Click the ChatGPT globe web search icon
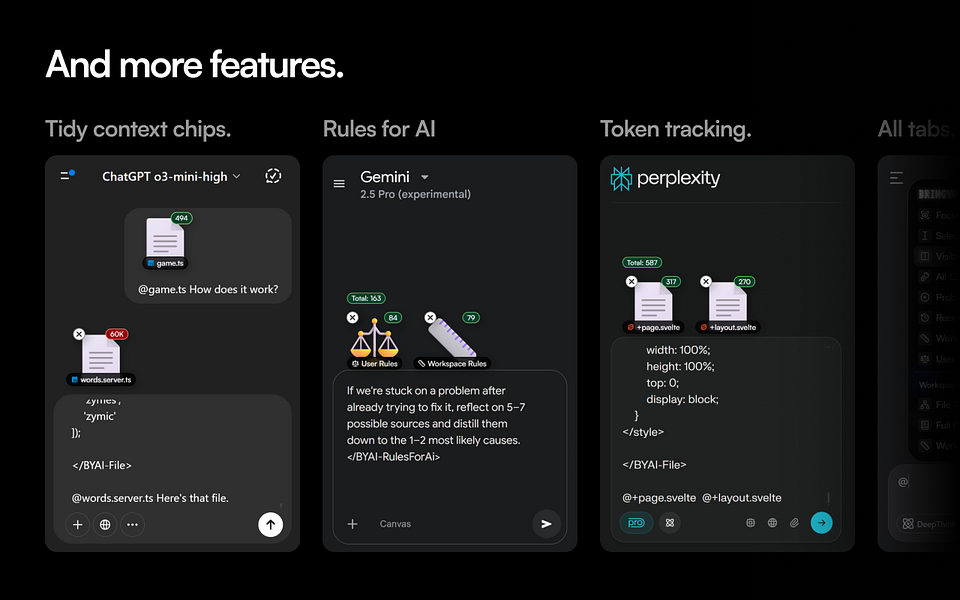This screenshot has height=600, width=960. 105,525
